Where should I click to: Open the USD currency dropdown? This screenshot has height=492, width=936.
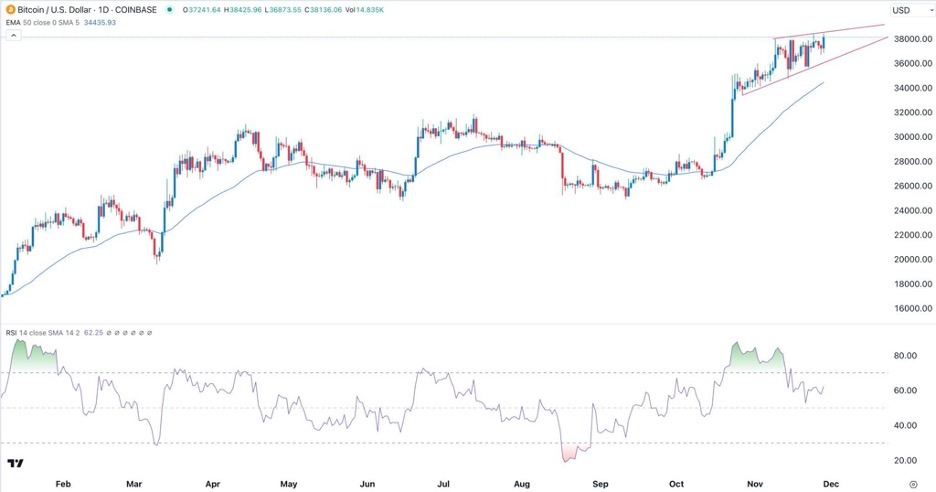pos(911,10)
